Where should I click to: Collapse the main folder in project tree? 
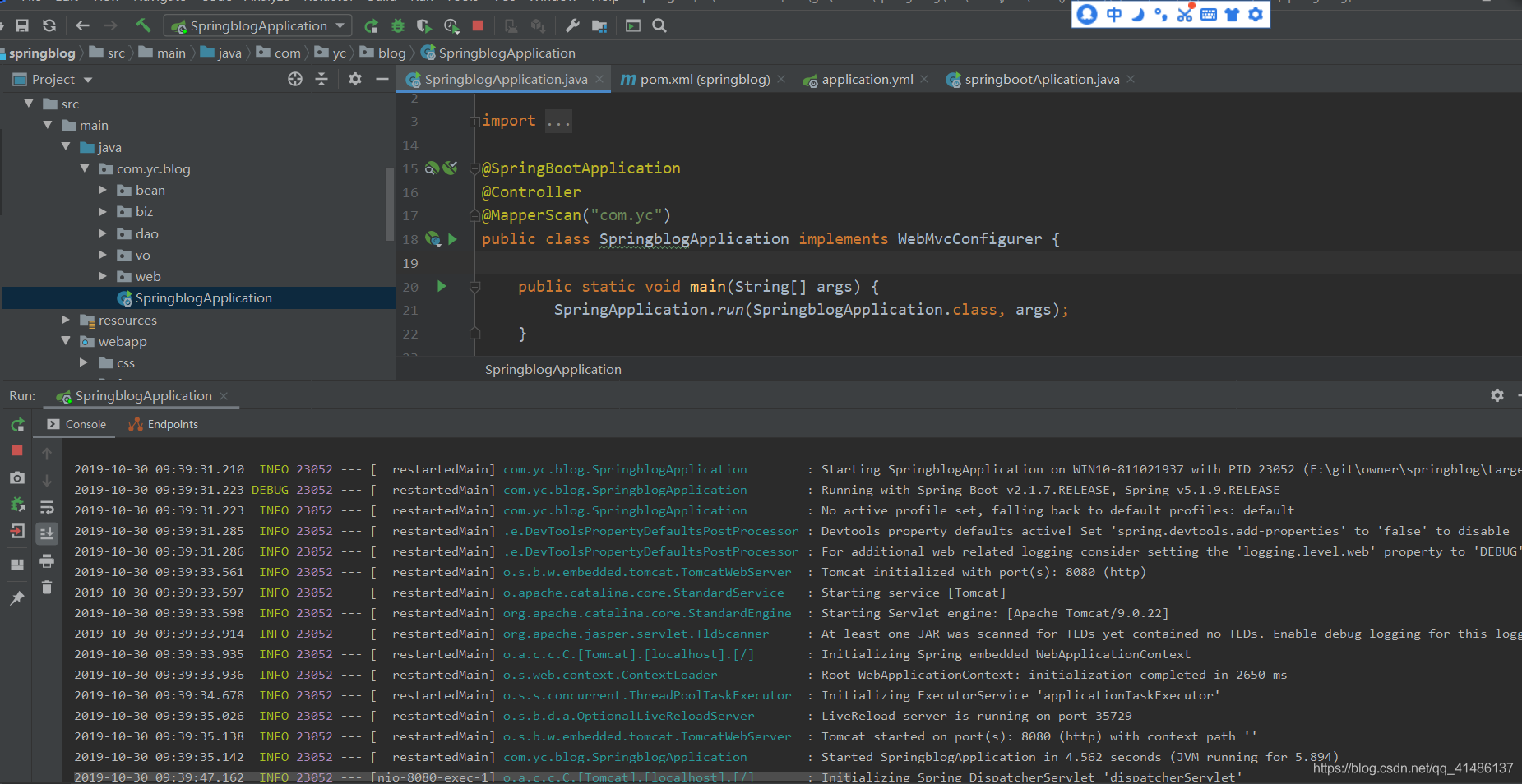[x=48, y=125]
